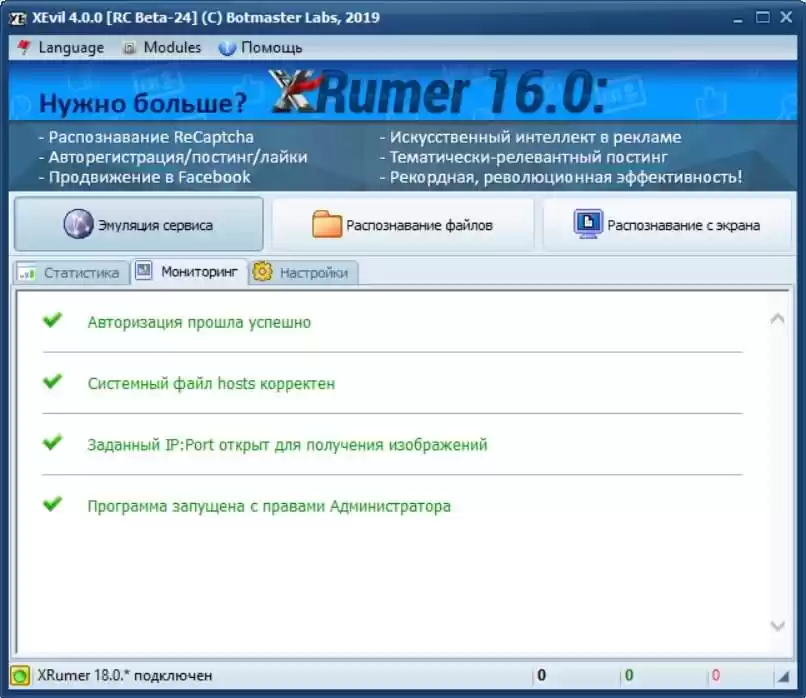This screenshot has height=698, width=806.
Task: Click the XEvil title bar app icon
Action: [x=17, y=18]
